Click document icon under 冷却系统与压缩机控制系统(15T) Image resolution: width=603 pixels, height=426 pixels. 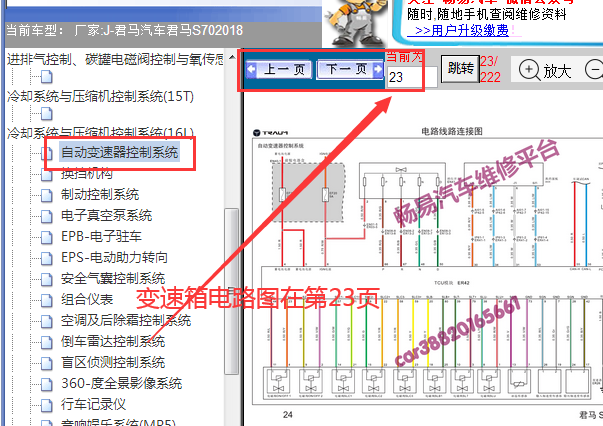(x=47, y=114)
